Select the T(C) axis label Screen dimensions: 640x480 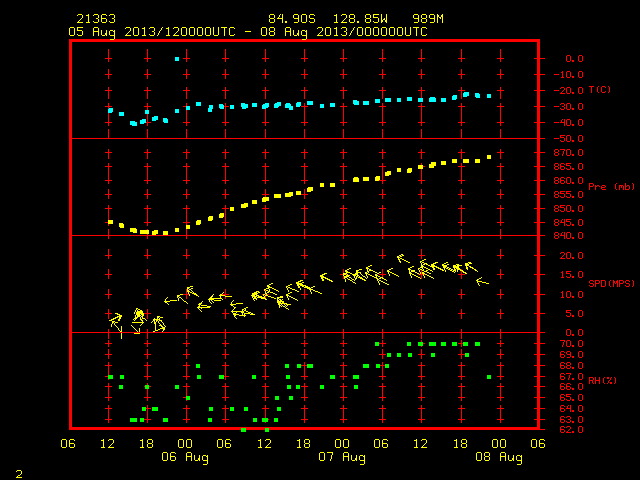(x=600, y=90)
